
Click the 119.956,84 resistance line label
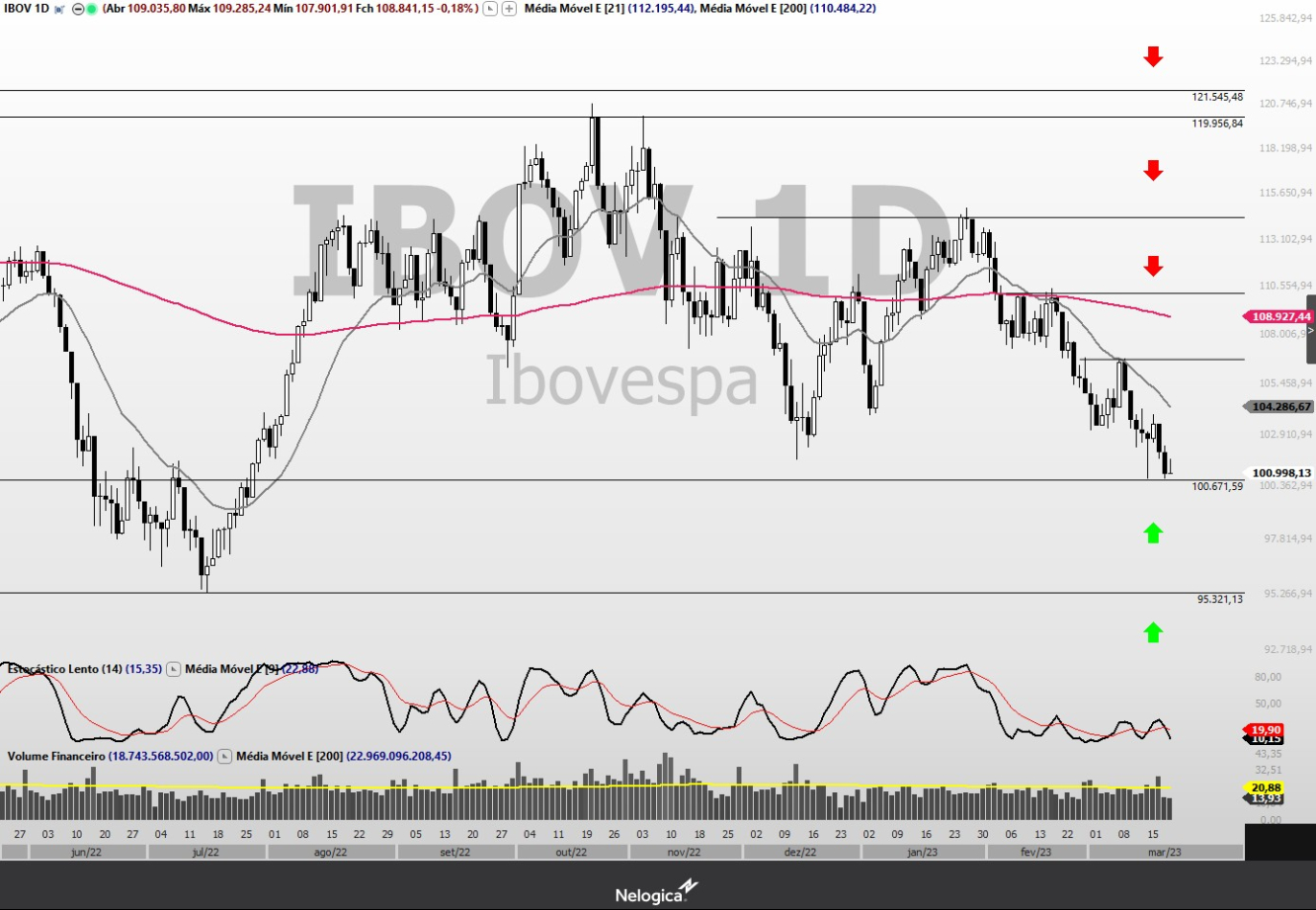[1217, 124]
